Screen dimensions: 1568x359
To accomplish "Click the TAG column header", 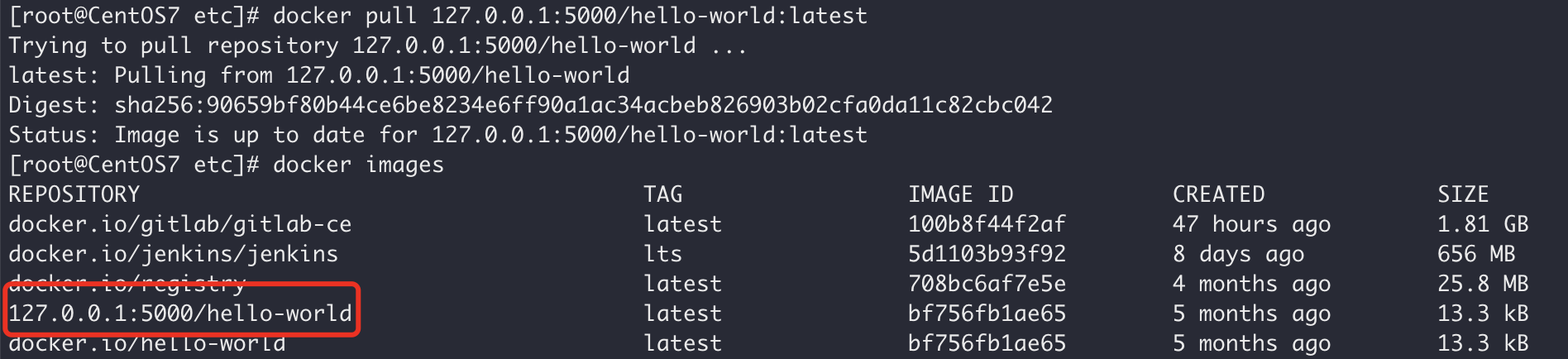I will click(663, 194).
